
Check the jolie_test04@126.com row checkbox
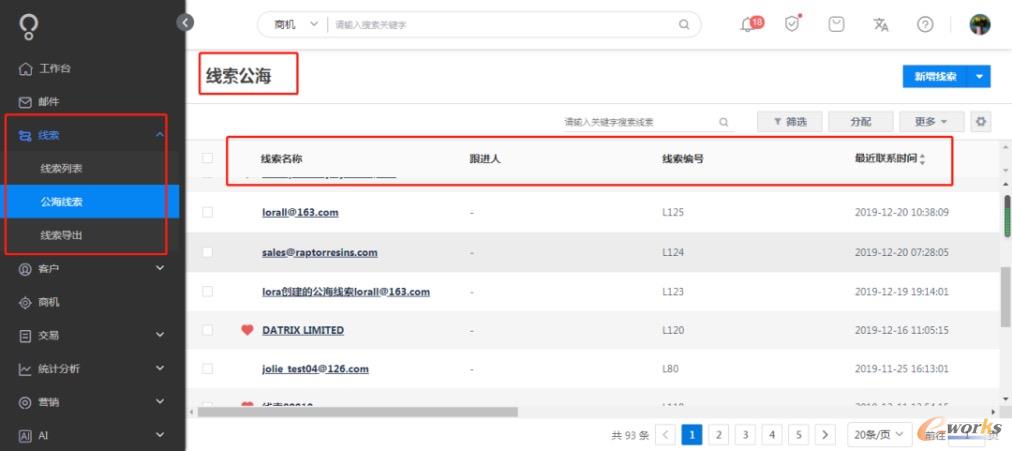click(207, 369)
